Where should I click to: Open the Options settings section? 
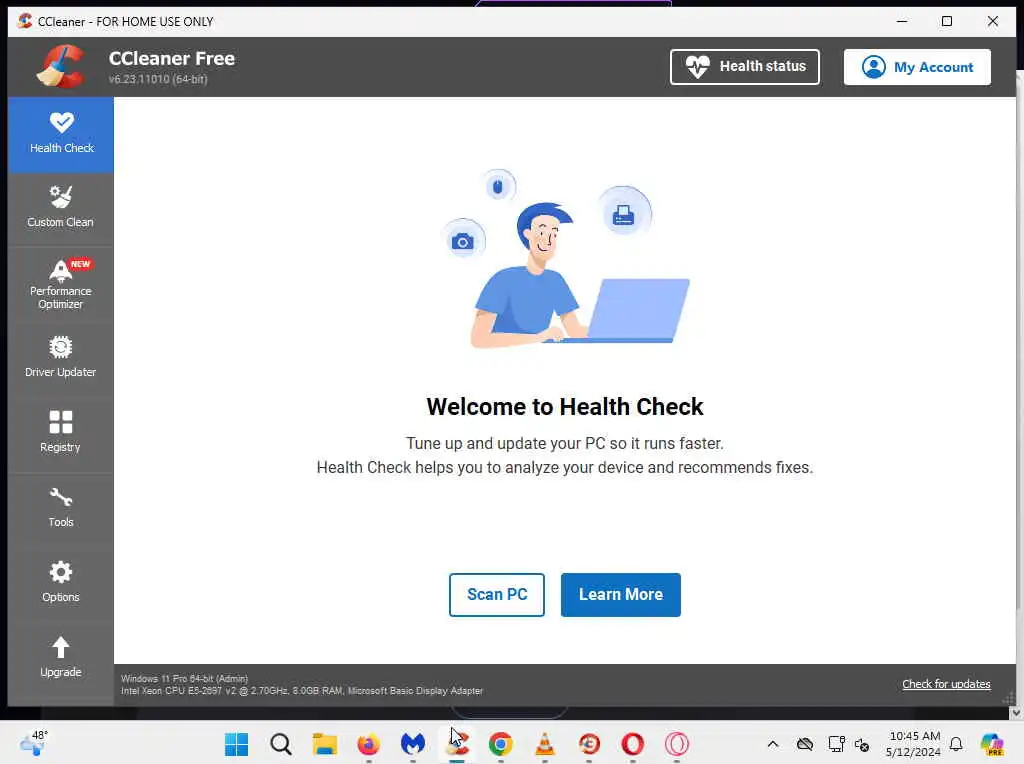pos(61,584)
